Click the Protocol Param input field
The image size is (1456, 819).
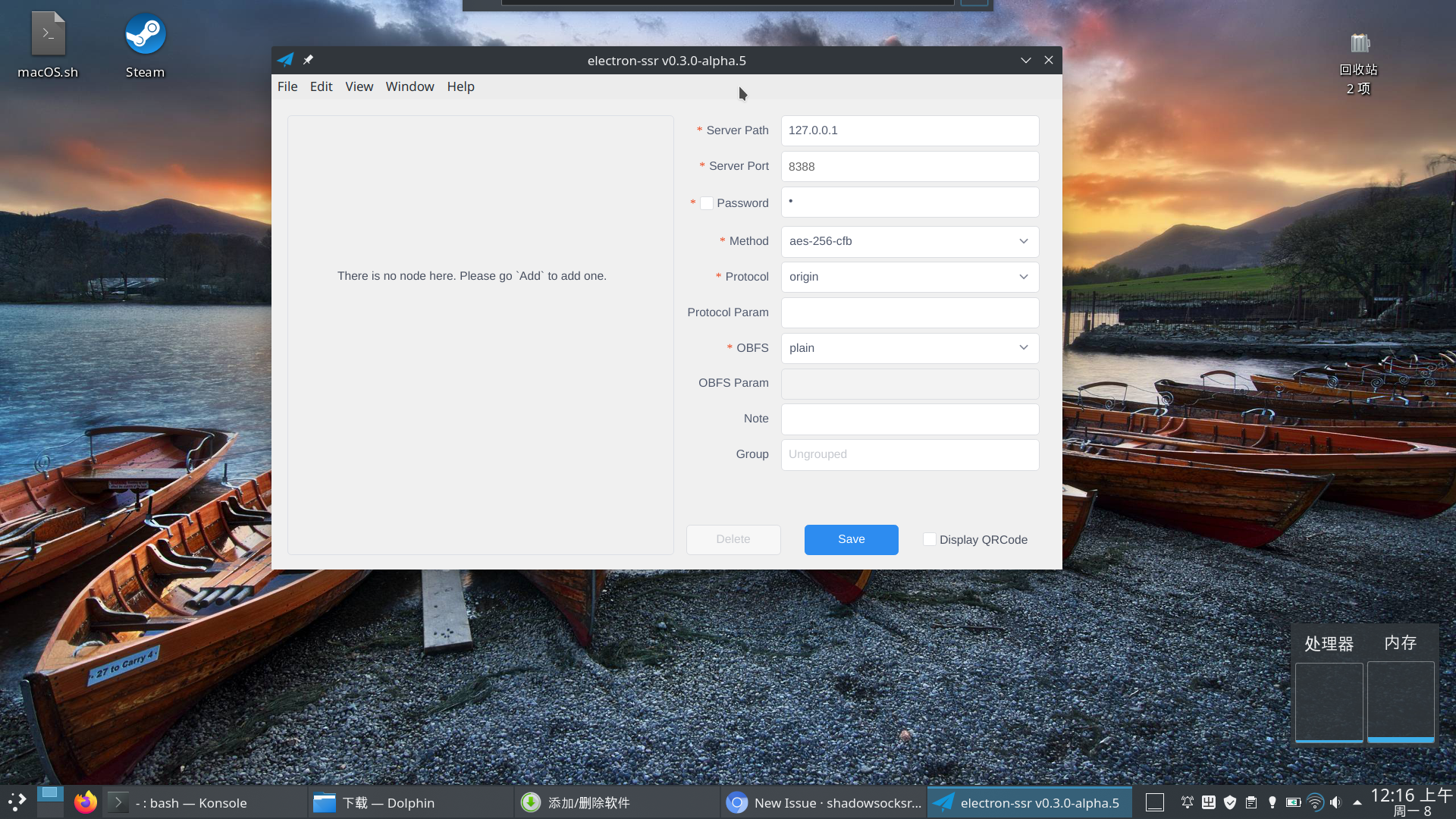coord(910,312)
